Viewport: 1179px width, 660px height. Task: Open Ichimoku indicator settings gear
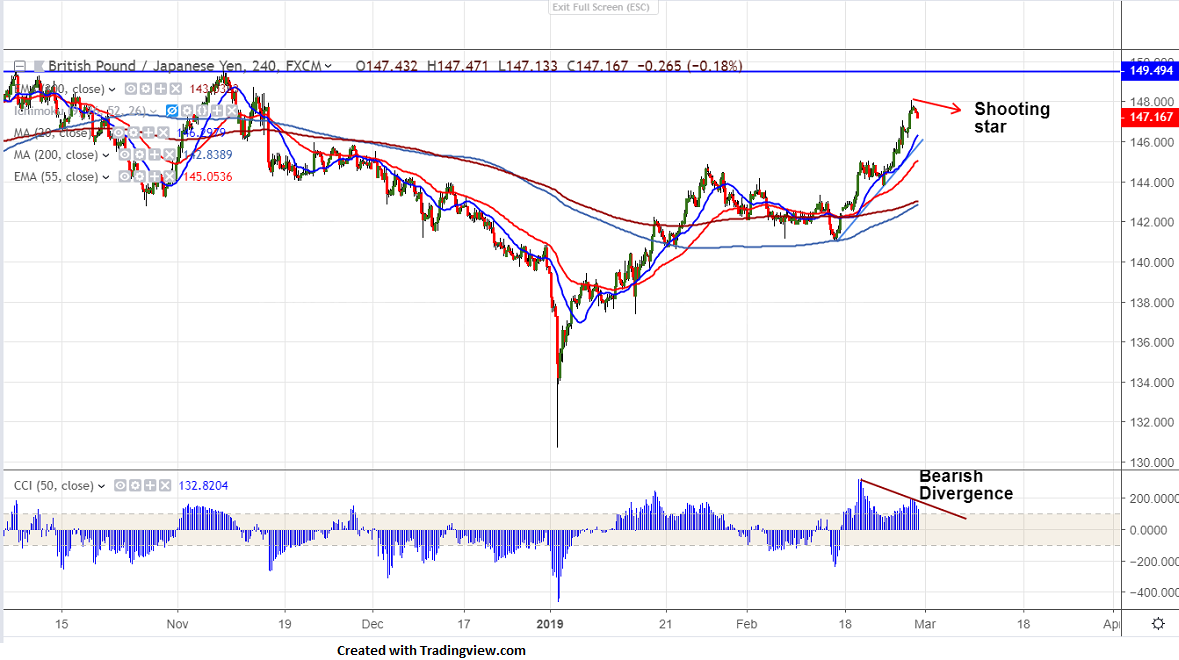[186, 111]
